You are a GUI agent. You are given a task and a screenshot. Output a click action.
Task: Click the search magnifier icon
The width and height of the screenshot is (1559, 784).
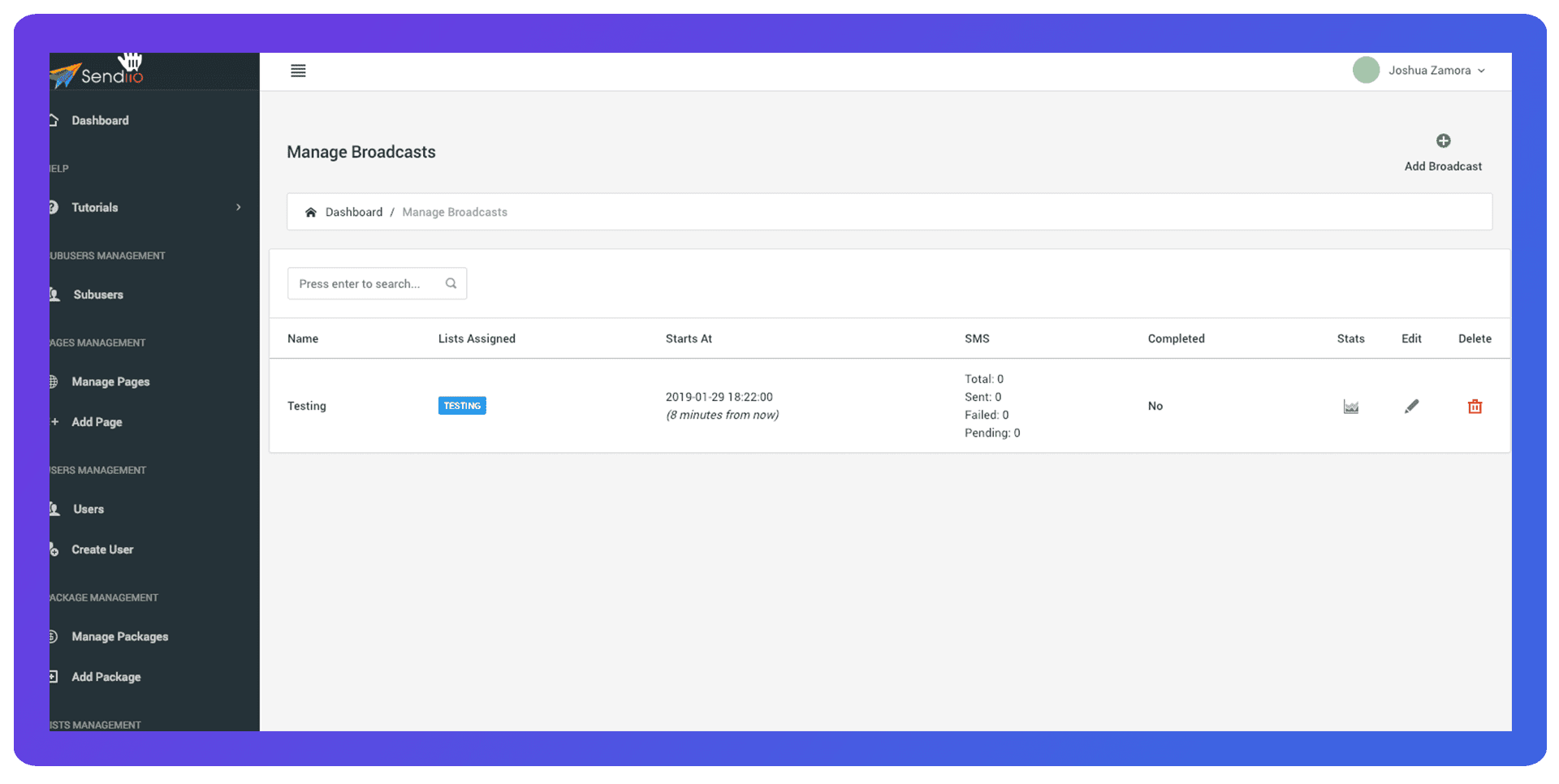click(x=451, y=283)
